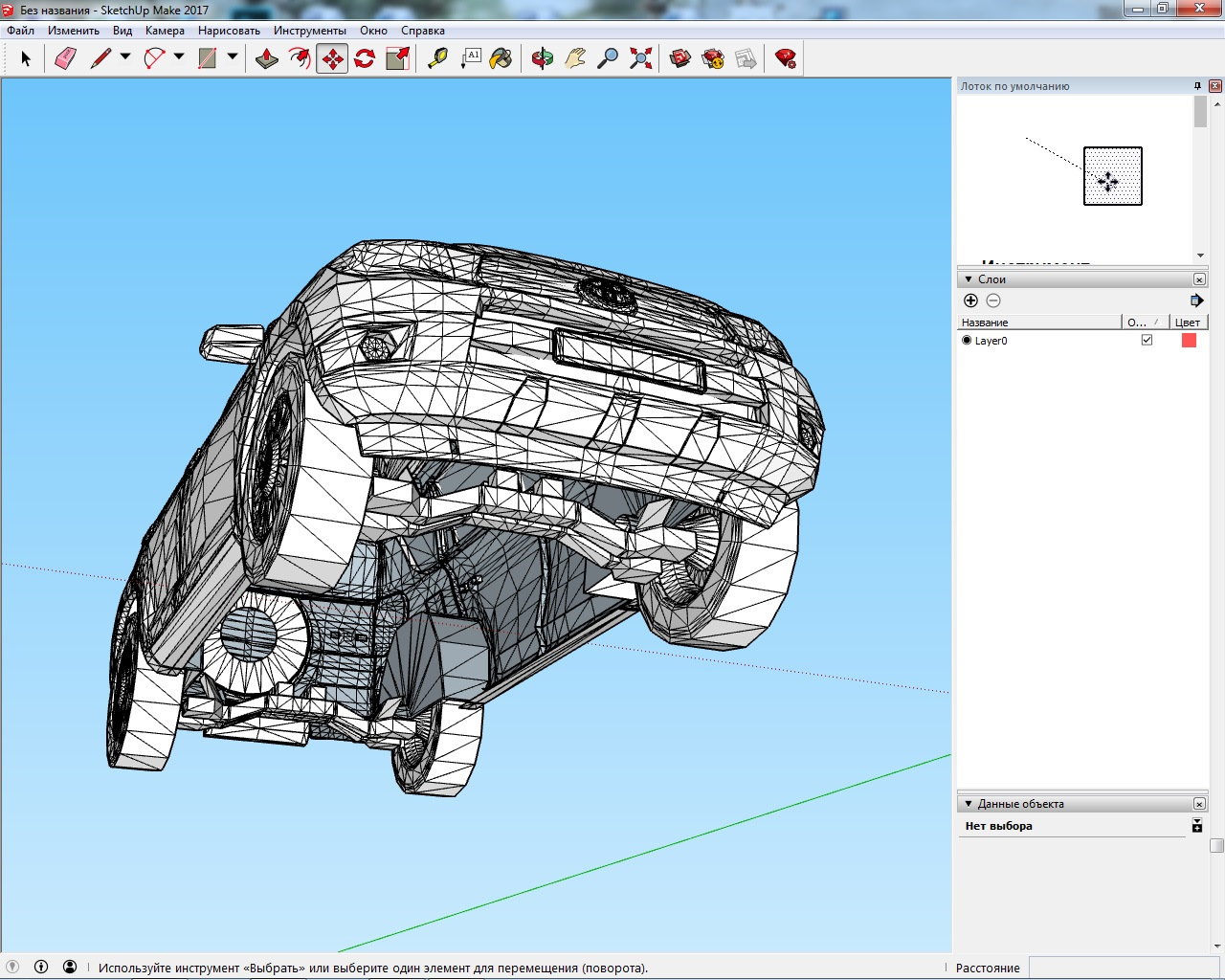
Task: Open the Extension Manager ruby icon
Action: pyautogui.click(x=786, y=59)
